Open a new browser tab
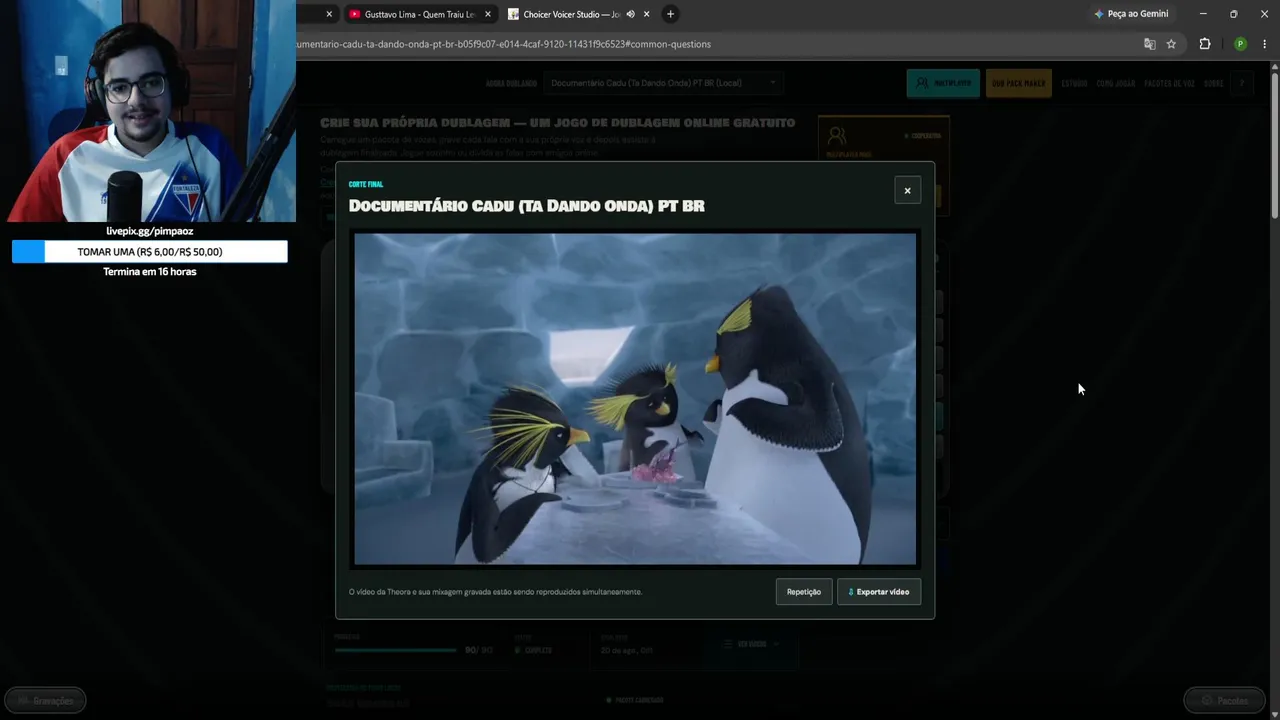 pyautogui.click(x=670, y=14)
